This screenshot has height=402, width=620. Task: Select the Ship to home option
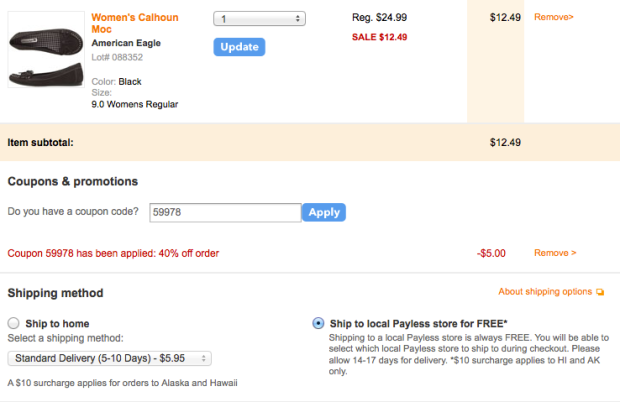pyautogui.click(x=14, y=323)
